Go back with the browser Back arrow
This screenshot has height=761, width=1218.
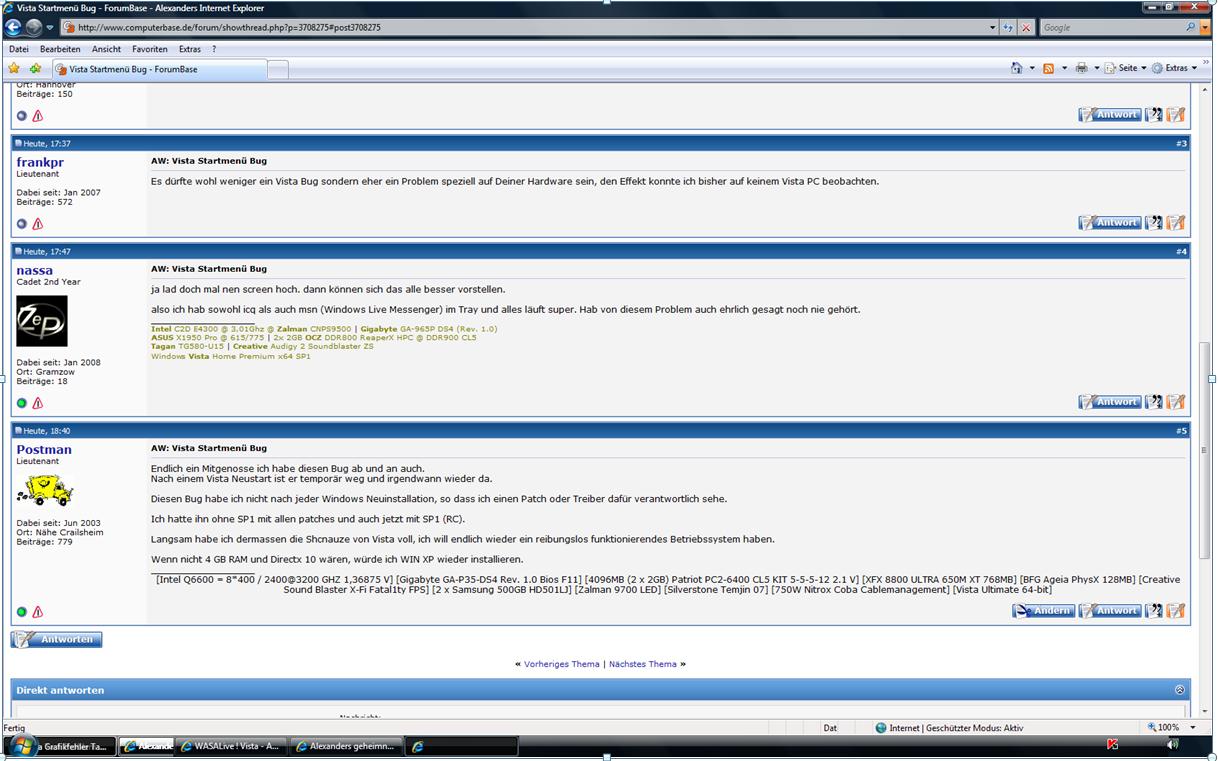13,27
